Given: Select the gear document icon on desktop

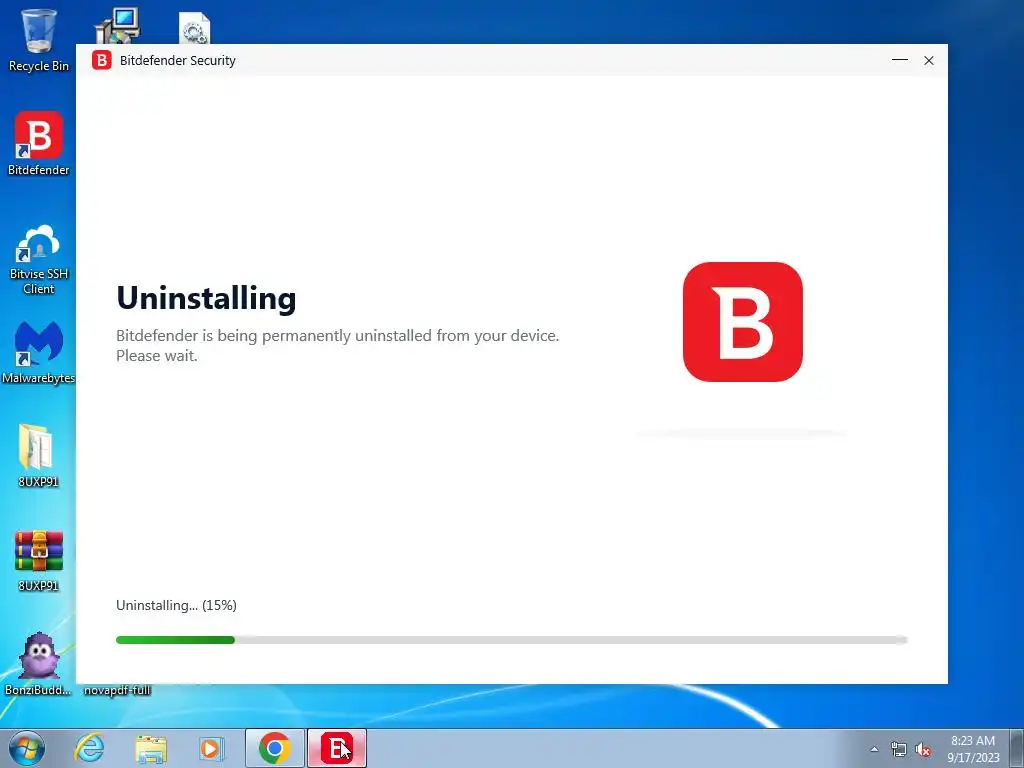Looking at the screenshot, I should click(x=195, y=28).
